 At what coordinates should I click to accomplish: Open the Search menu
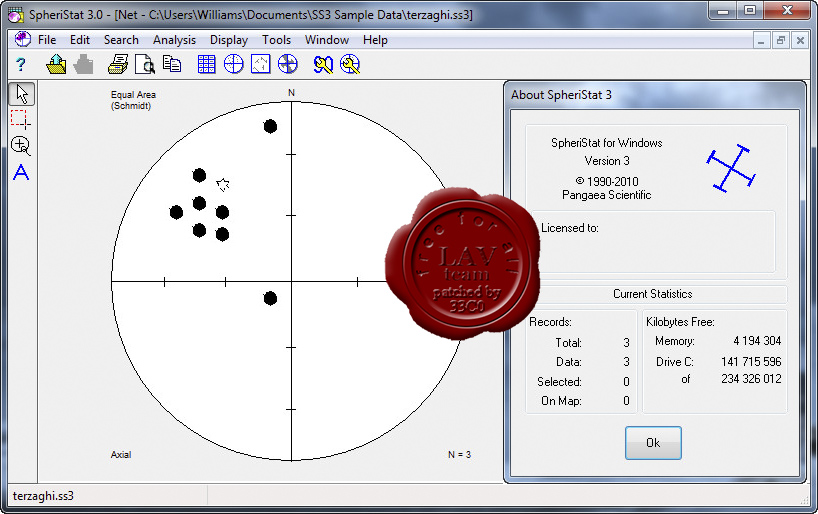pyautogui.click(x=121, y=40)
